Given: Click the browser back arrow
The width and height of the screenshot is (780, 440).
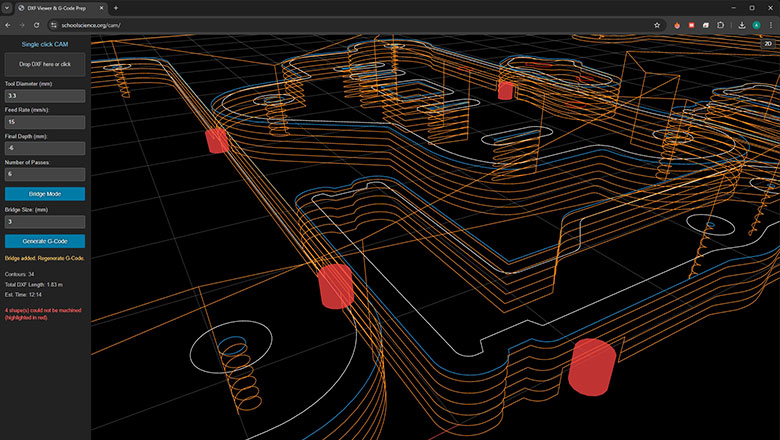Looking at the screenshot, I should pos(8,25).
